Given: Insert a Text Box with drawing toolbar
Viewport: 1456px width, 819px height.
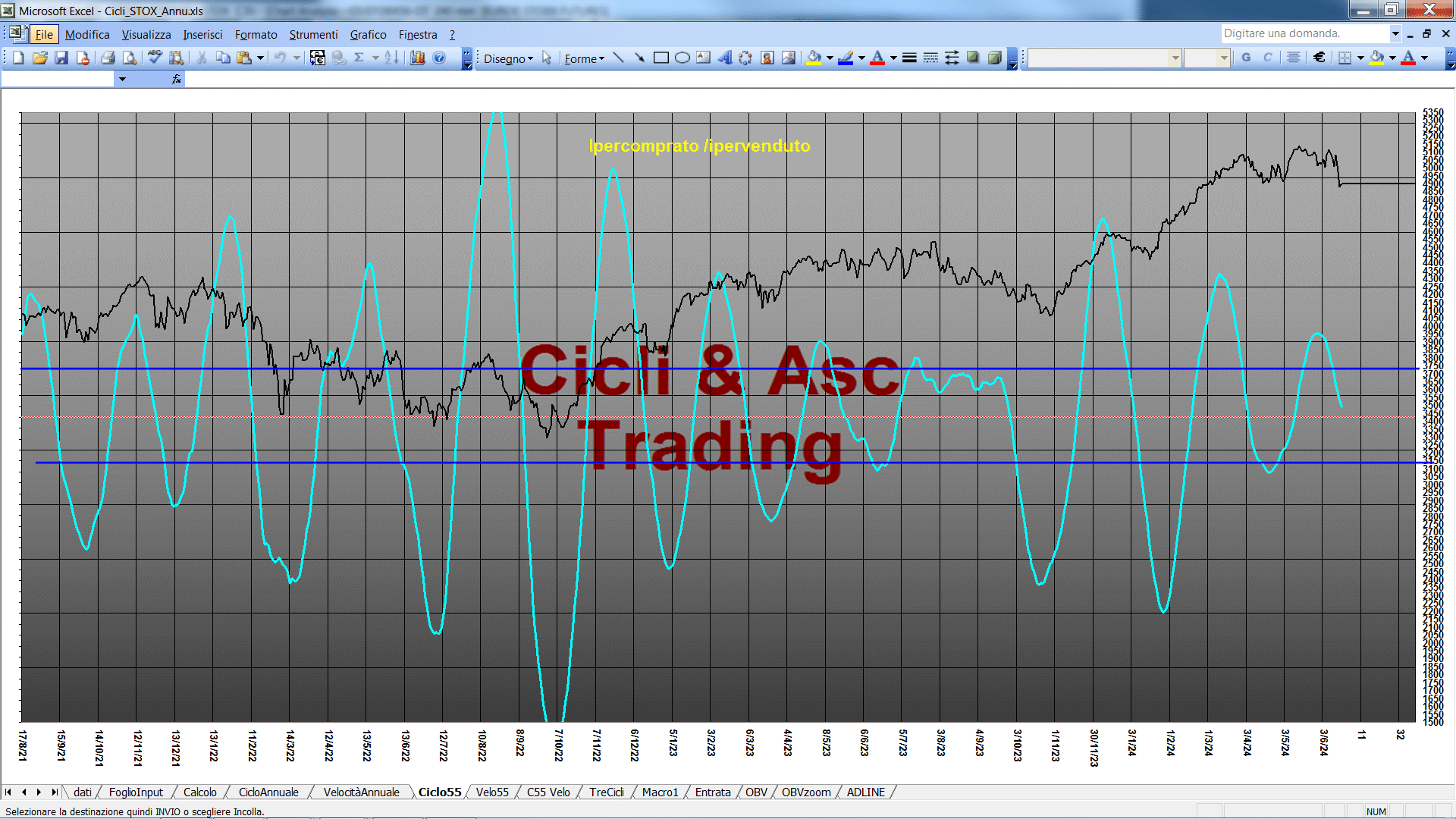Looking at the screenshot, I should click(x=703, y=58).
